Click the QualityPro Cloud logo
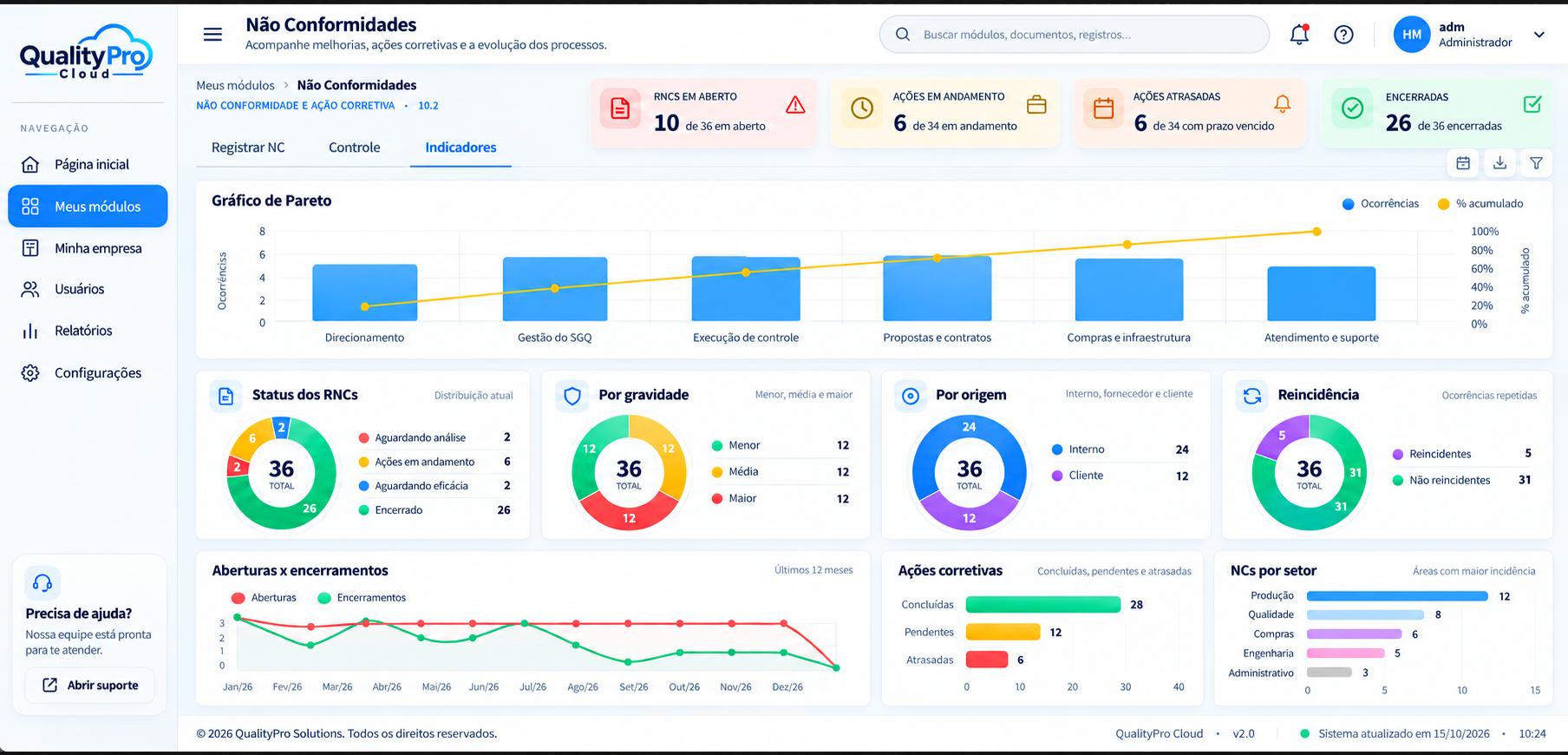This screenshot has height=755, width=1568. (86, 52)
